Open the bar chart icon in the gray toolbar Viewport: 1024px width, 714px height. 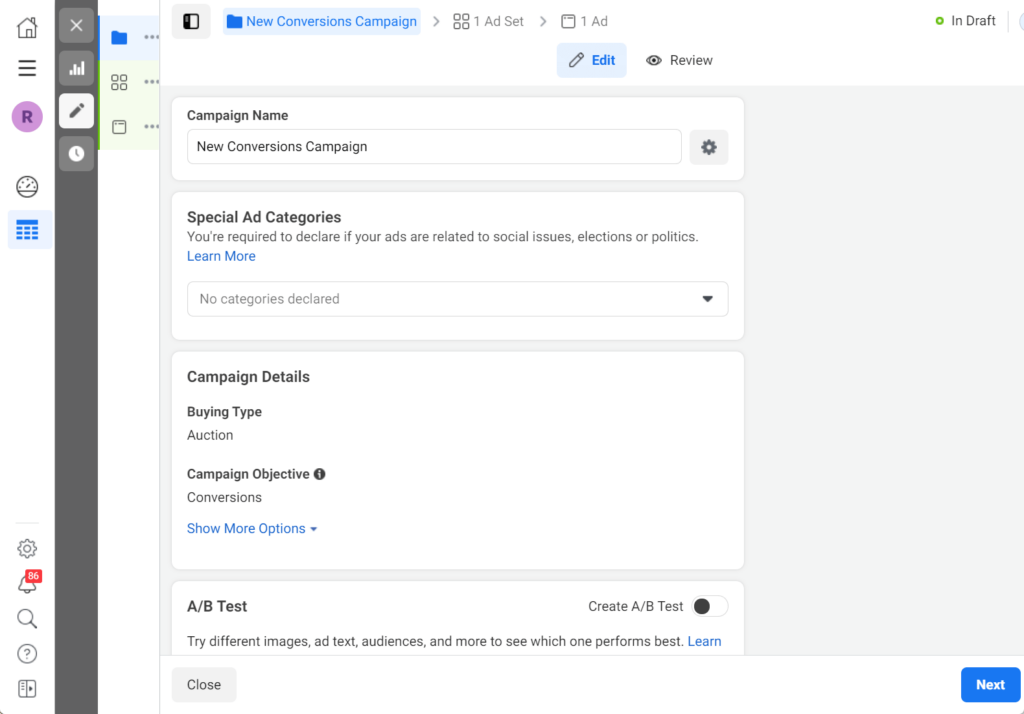point(76,68)
